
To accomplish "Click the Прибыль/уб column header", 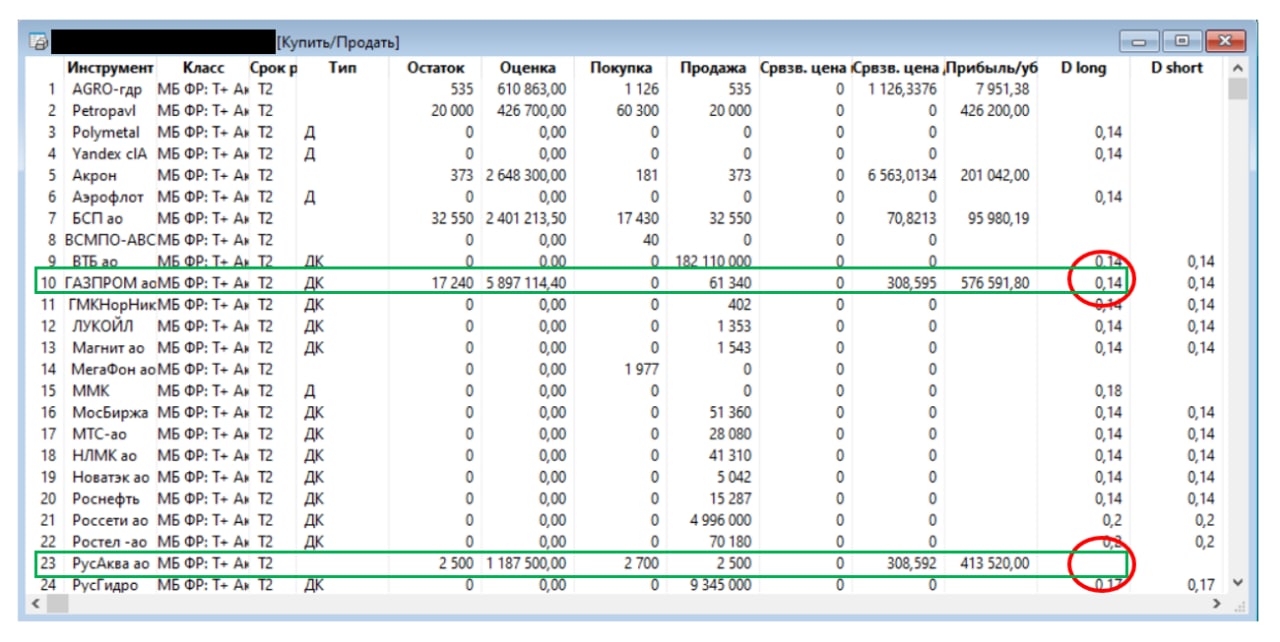I will coord(992,68).
